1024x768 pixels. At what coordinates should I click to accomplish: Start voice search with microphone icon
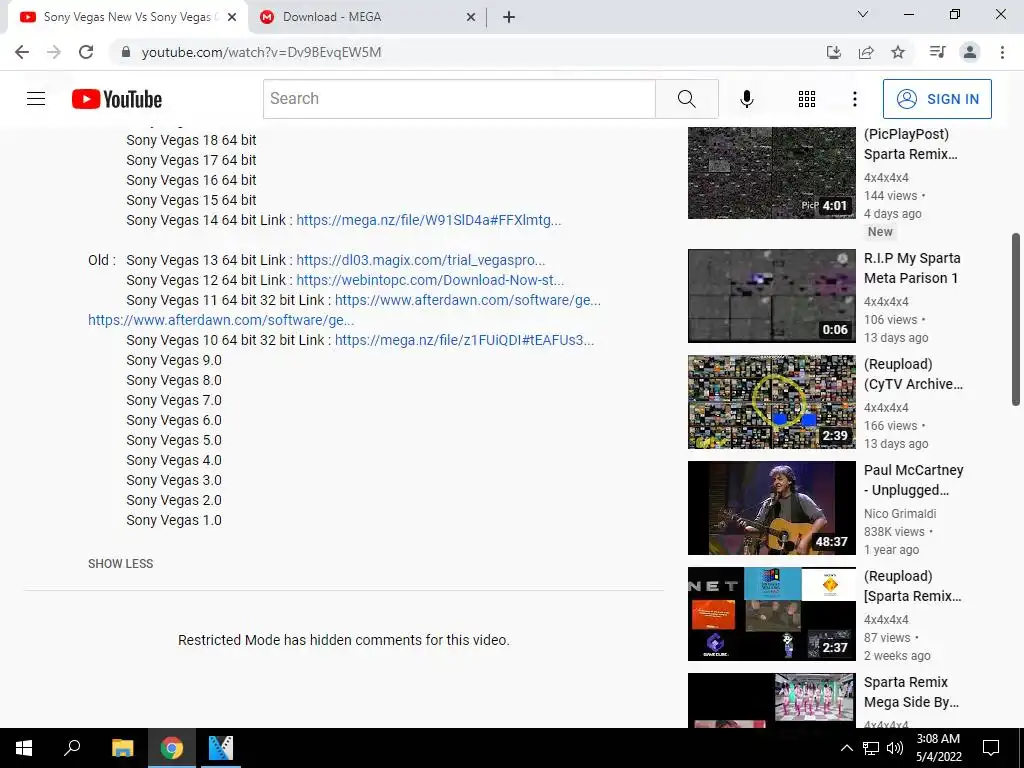(x=746, y=99)
